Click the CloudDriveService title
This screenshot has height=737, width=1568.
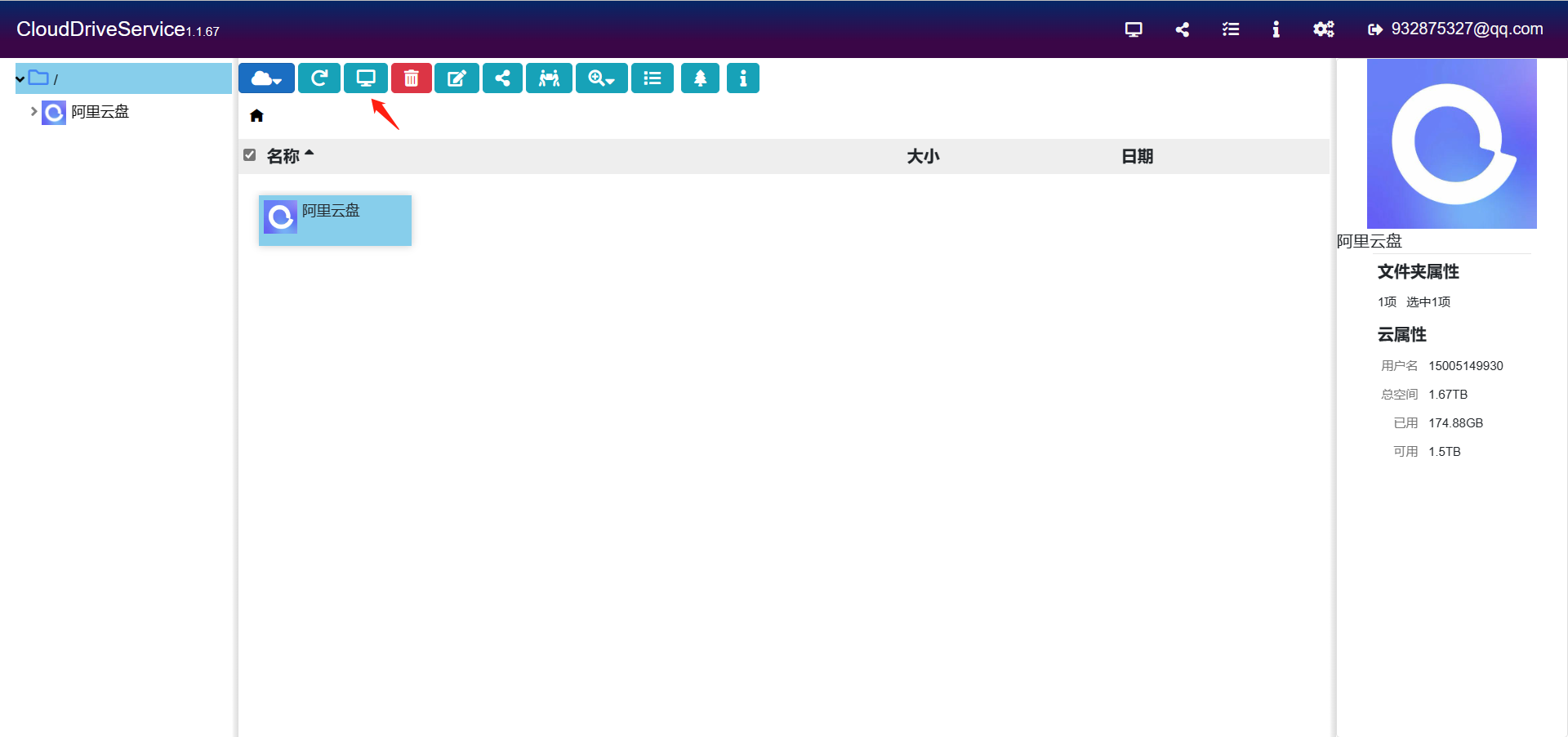tap(100, 29)
